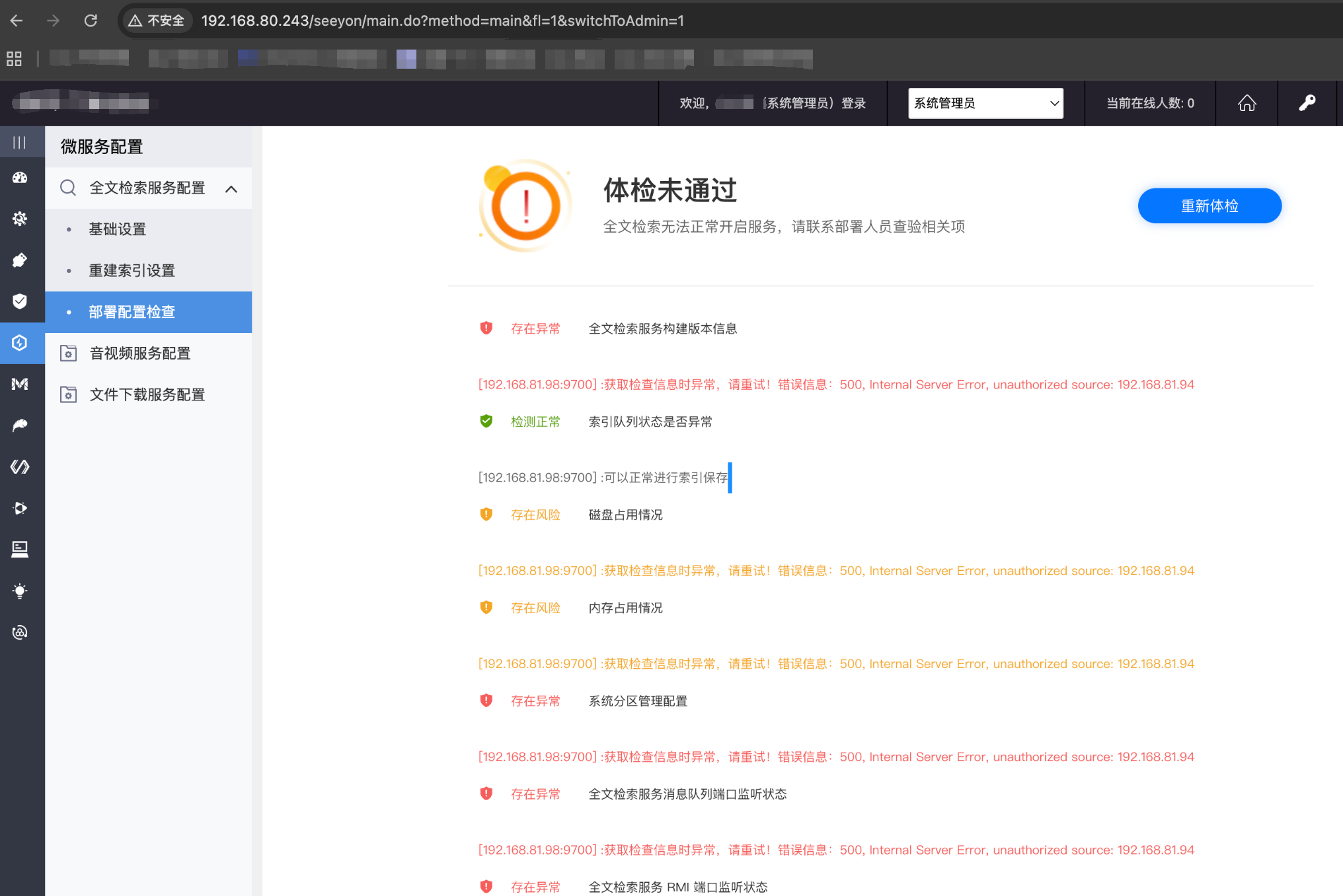Image resolution: width=1343 pixels, height=896 pixels.
Task: Click 存在异常 label beside 系统分区管理配置
Action: [x=535, y=701]
